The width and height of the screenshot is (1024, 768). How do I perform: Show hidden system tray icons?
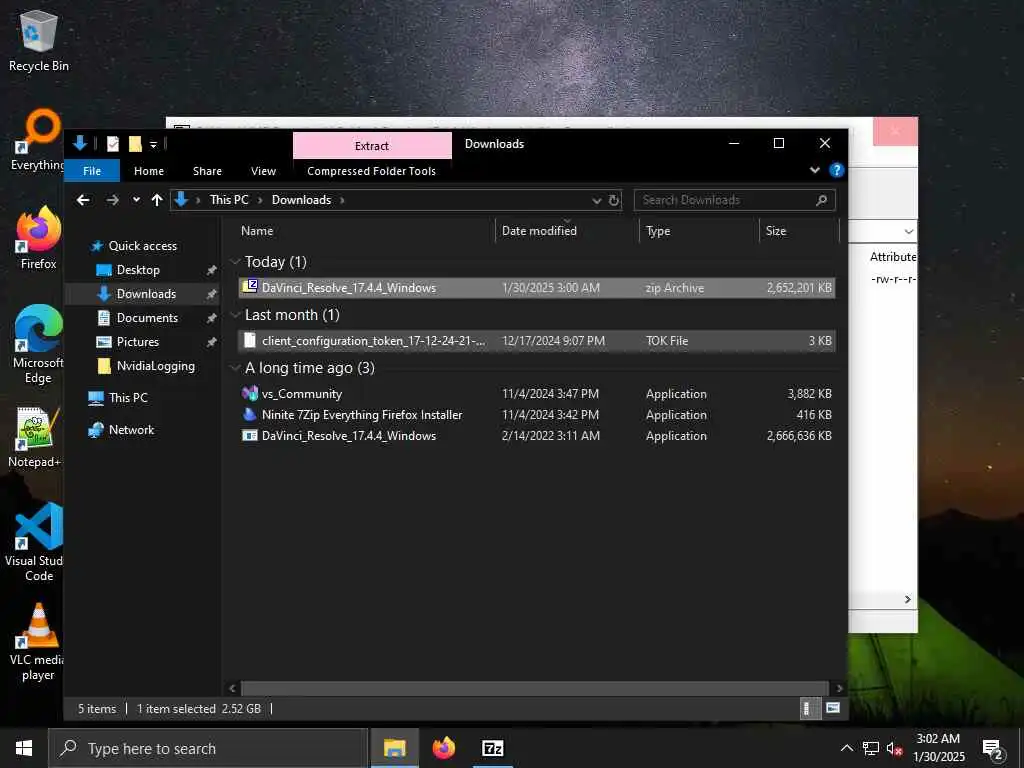coord(846,748)
